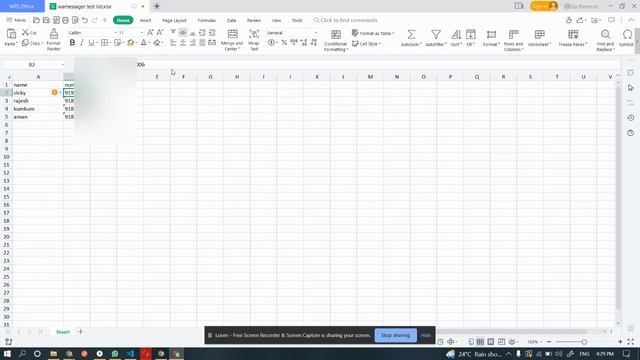The height and width of the screenshot is (360, 640).
Task: Open Cell Style dropdown
Action: 366,44
